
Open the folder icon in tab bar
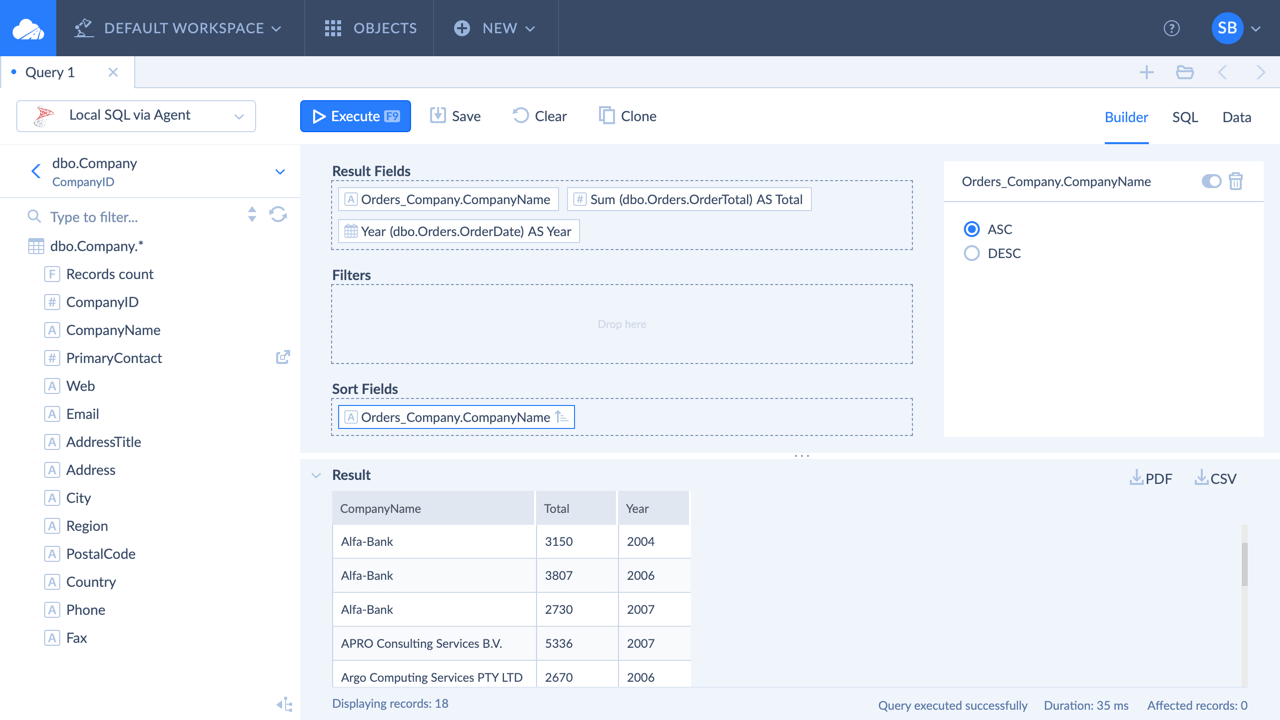pyautogui.click(x=1185, y=72)
